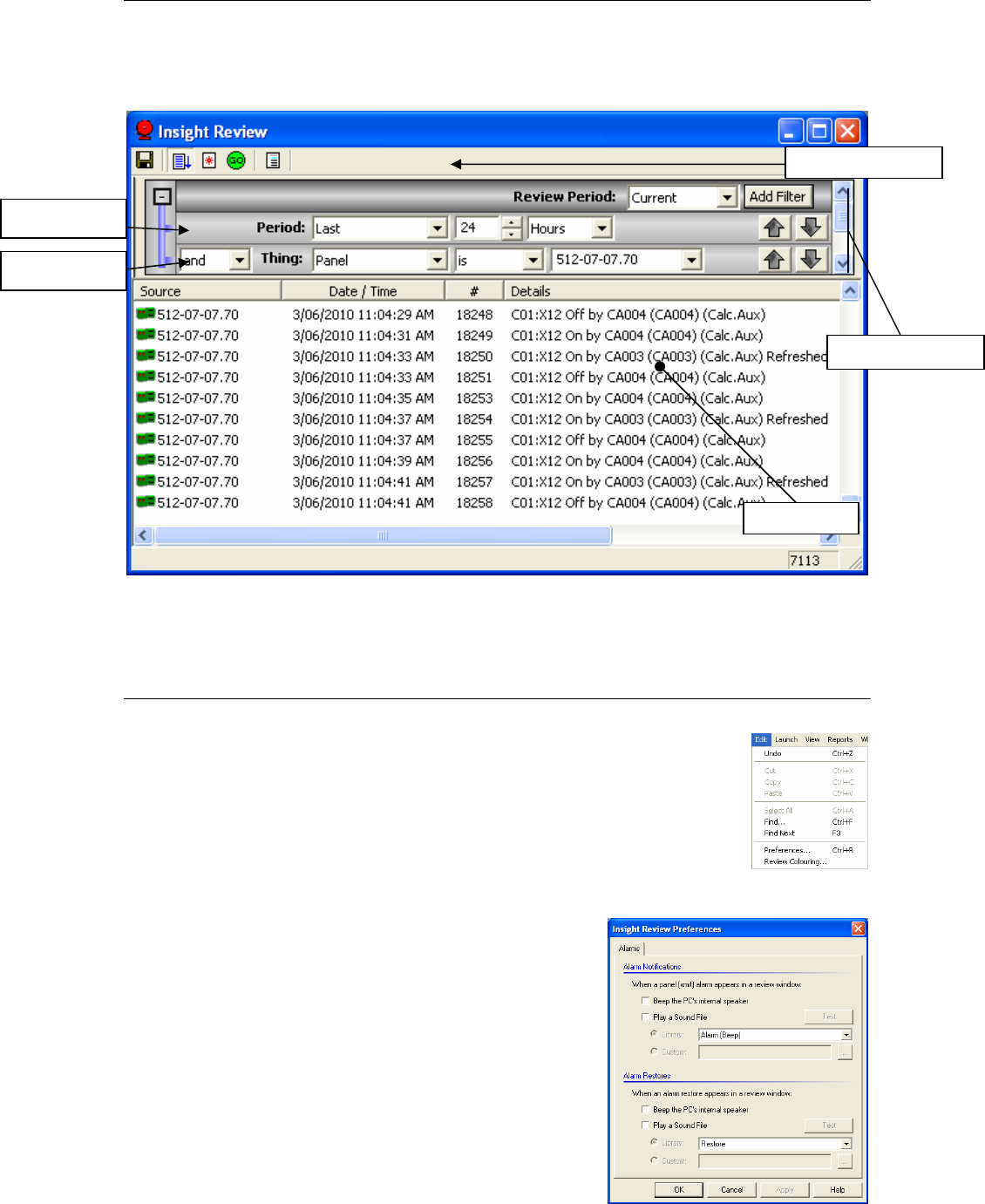Image resolution: width=985 pixels, height=1204 pixels.
Task: Move the Period filter row down
Action: [811, 228]
